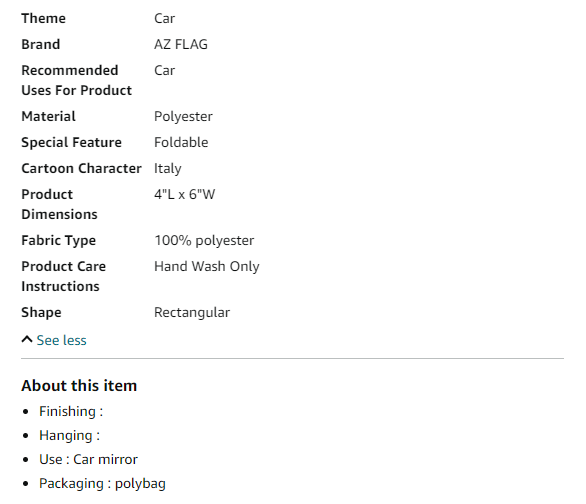Image resolution: width=586 pixels, height=504 pixels.
Task: Click the 100% polyester fabric type value
Action: 204,241
